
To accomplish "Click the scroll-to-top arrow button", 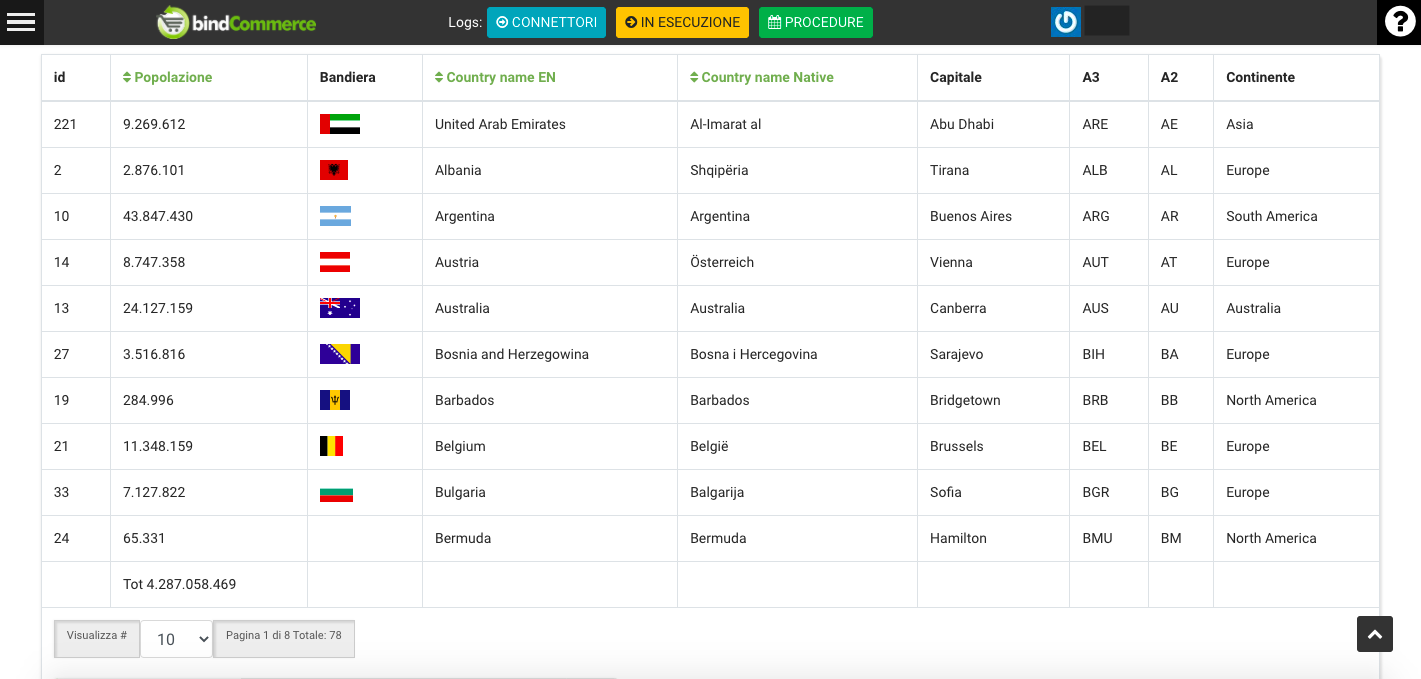I will tap(1374, 634).
